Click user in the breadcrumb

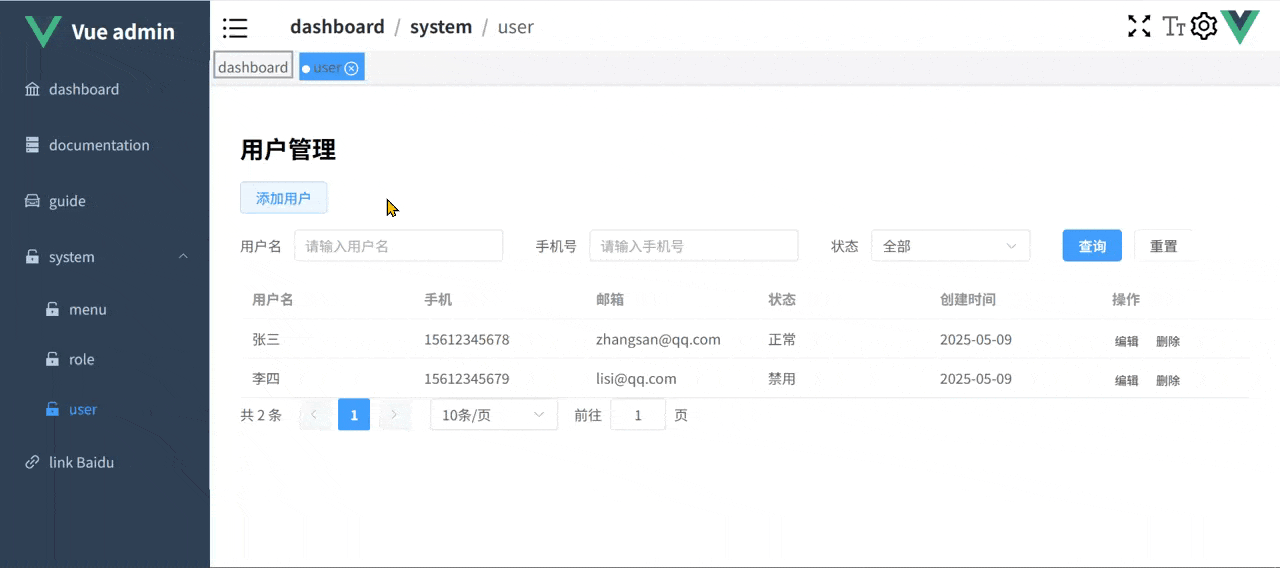point(516,27)
